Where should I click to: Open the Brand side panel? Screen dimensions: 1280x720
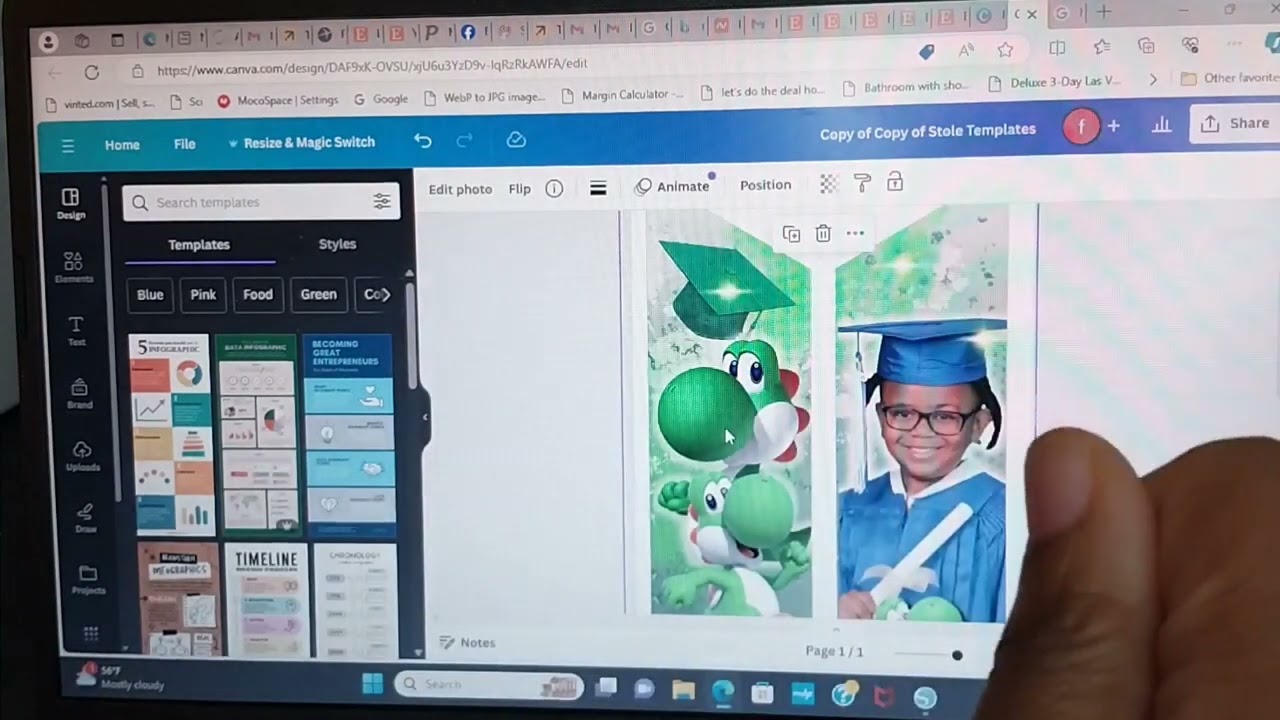click(x=80, y=392)
